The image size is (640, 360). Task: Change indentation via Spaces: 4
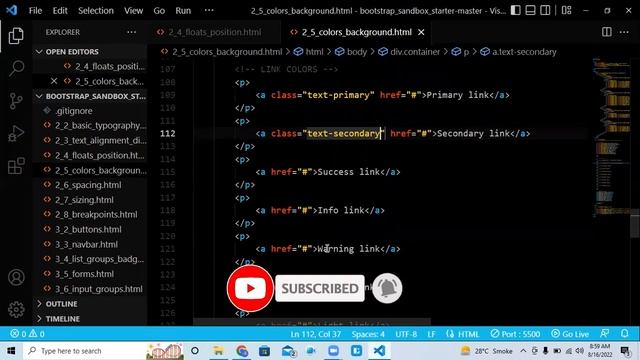(368, 334)
